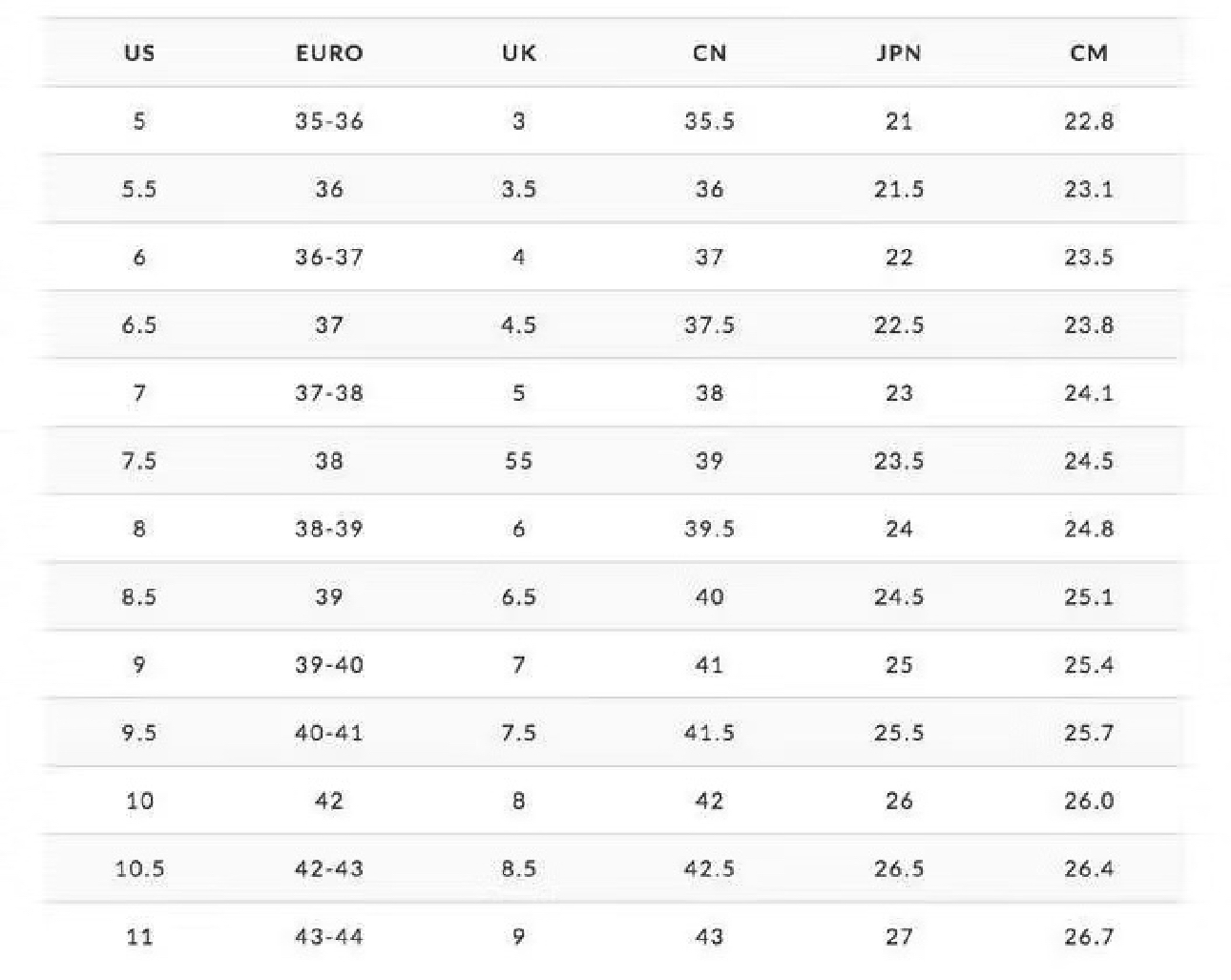Select the UK column header
Screen dimensions: 1231x980
518,52
